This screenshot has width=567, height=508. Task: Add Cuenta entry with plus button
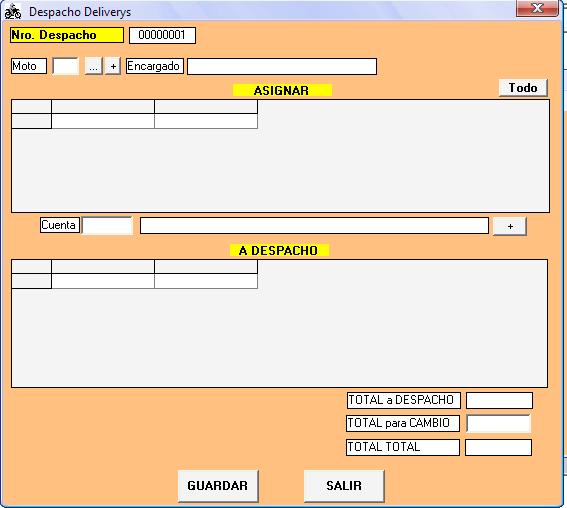coord(510,226)
